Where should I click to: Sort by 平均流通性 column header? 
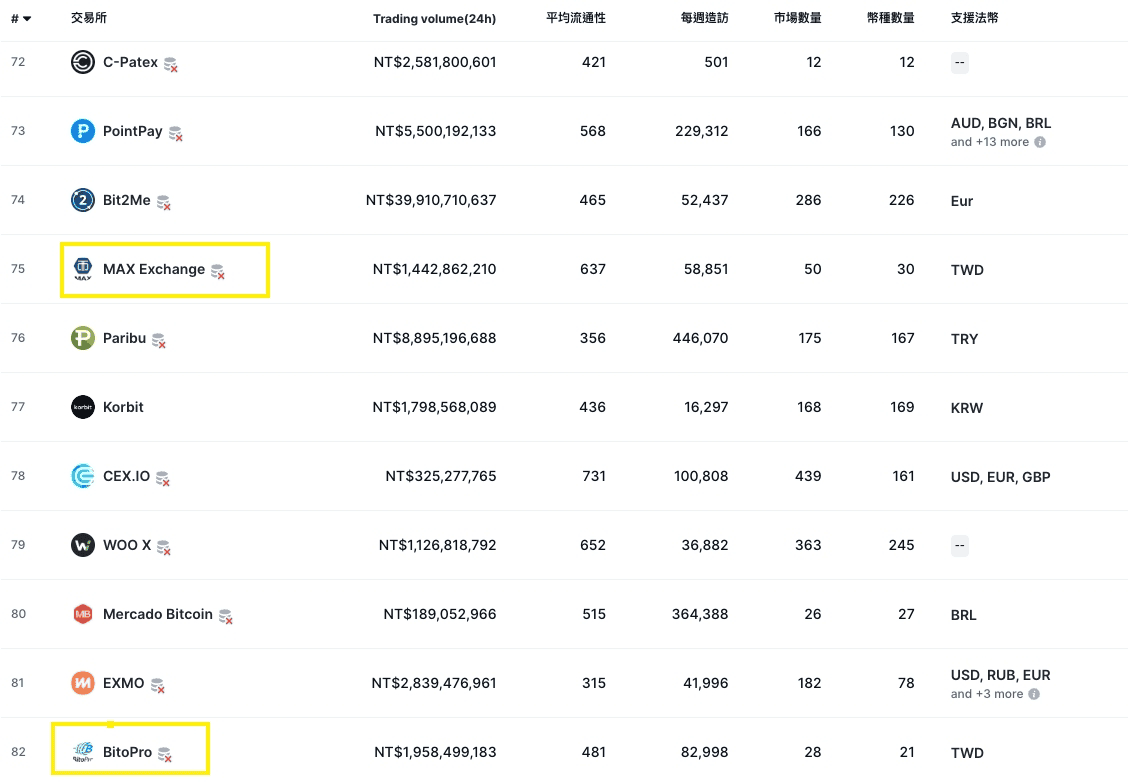coord(576,18)
